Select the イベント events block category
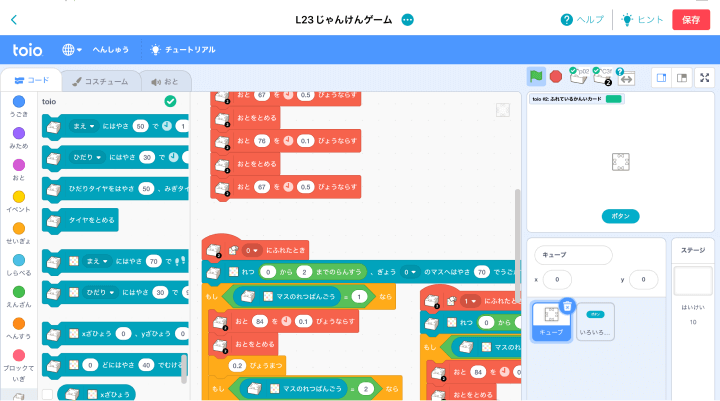The width and height of the screenshot is (720, 401). (x=19, y=202)
